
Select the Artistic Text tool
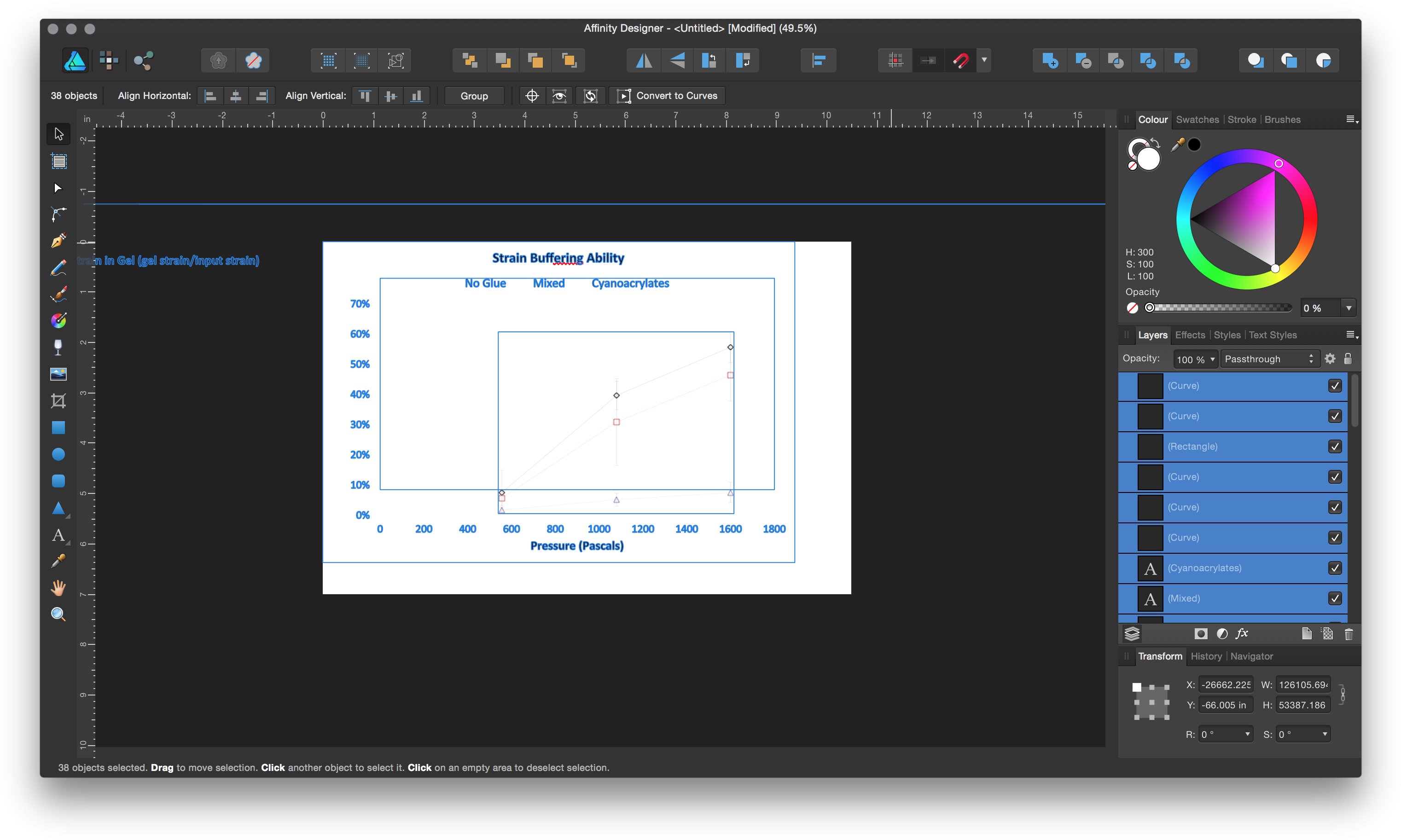click(58, 534)
